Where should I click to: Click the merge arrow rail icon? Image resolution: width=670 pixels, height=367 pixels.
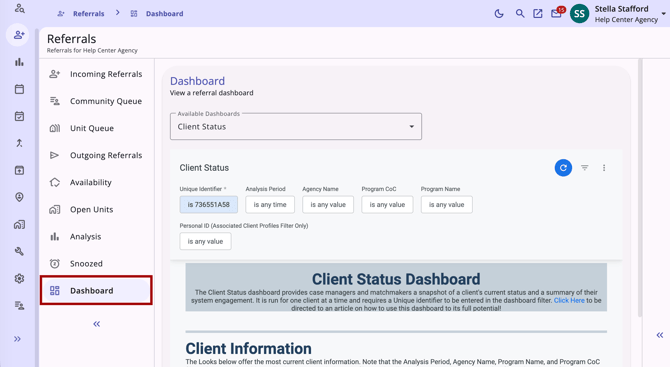point(19,143)
